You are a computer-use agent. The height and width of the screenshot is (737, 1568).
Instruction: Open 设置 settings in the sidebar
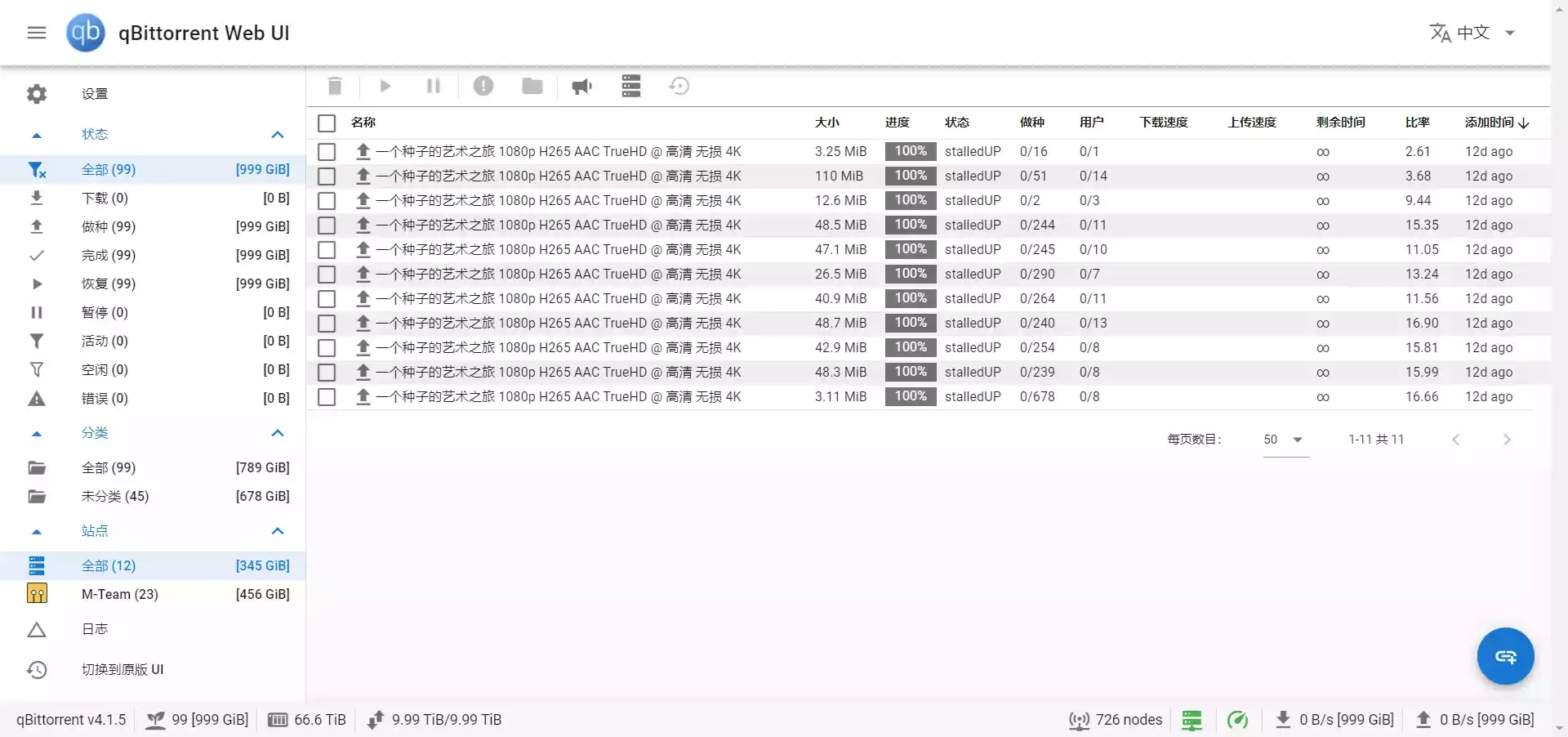(x=95, y=94)
